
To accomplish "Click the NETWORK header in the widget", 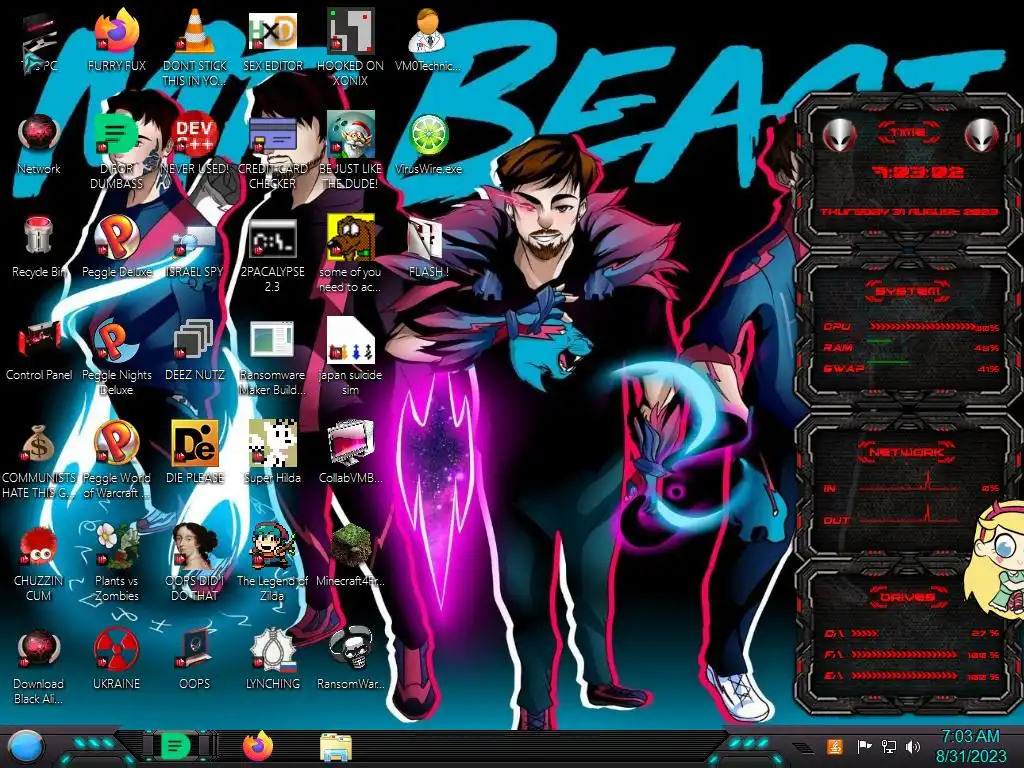I will click(908, 451).
